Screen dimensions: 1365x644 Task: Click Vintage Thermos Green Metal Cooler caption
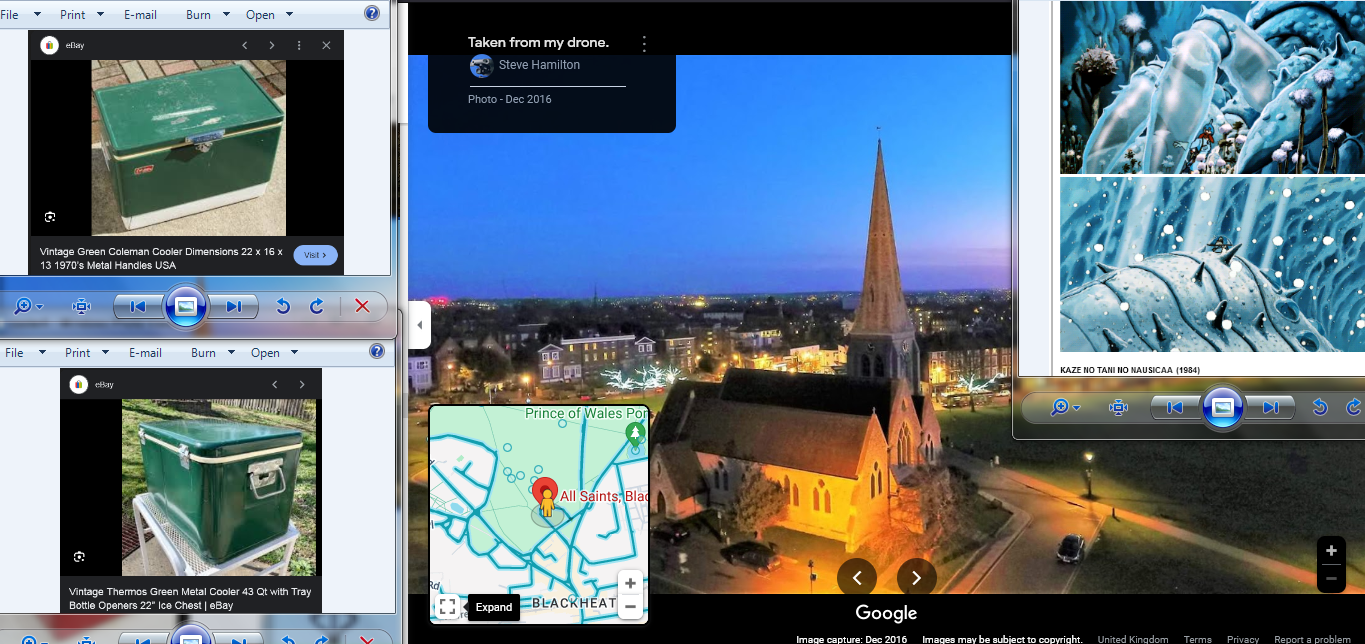190,599
